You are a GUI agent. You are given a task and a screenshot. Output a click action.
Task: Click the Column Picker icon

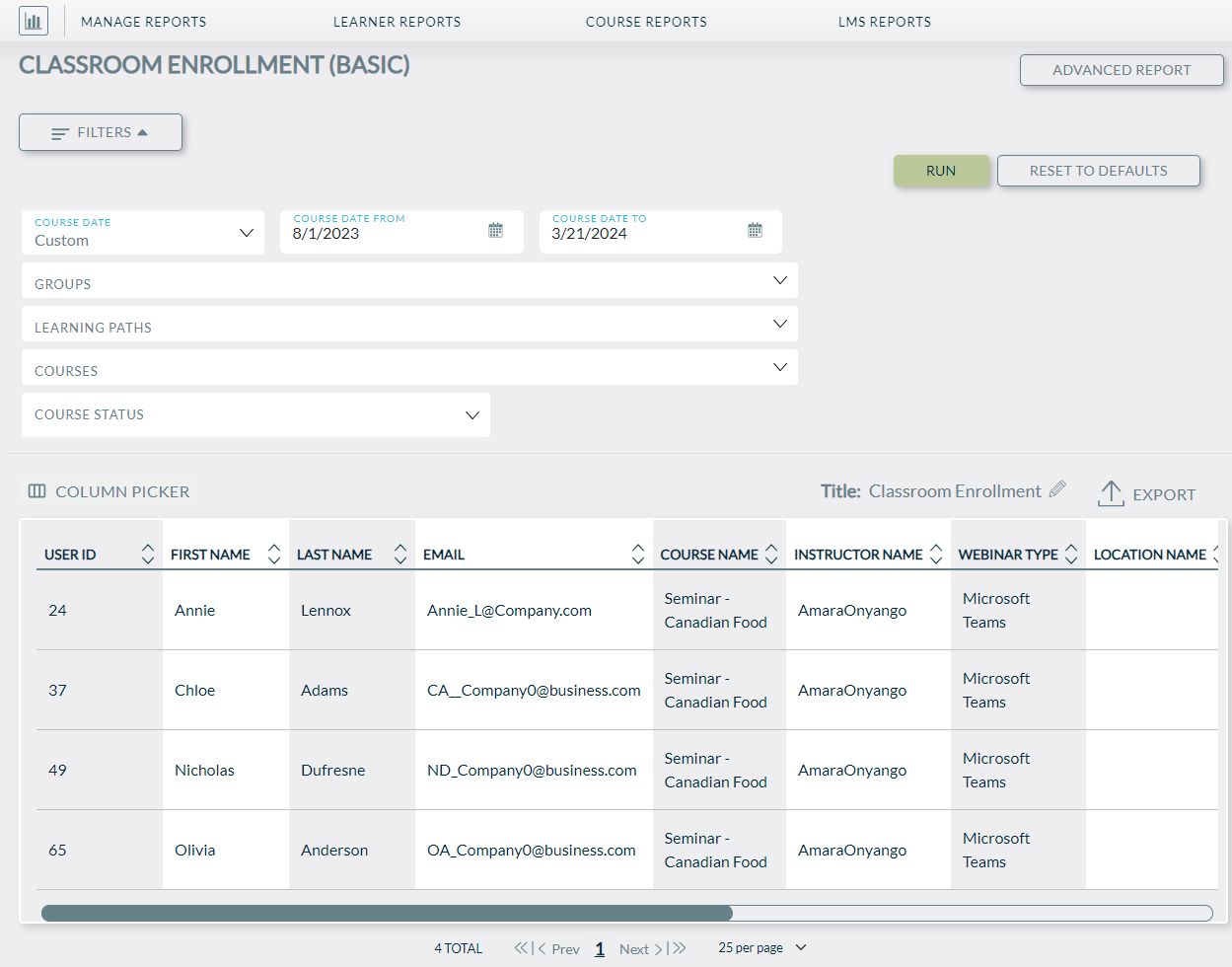pyautogui.click(x=37, y=490)
